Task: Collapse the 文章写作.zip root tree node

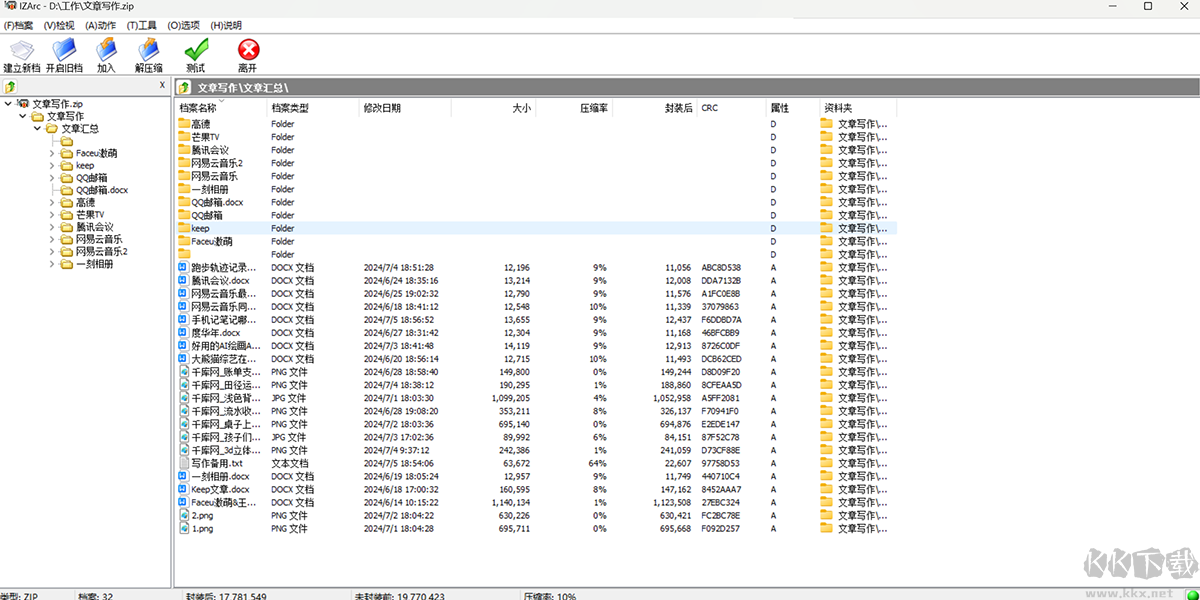Action: pyautogui.click(x=8, y=103)
